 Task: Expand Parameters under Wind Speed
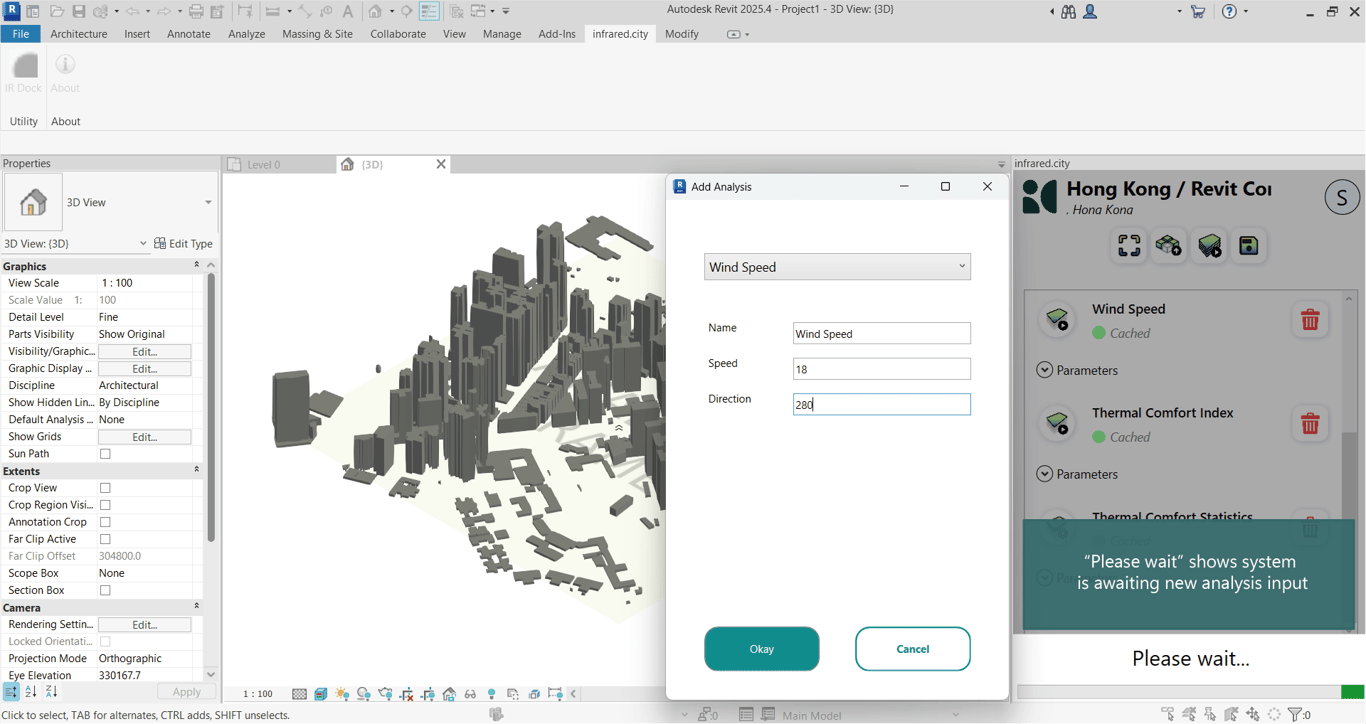(1045, 370)
